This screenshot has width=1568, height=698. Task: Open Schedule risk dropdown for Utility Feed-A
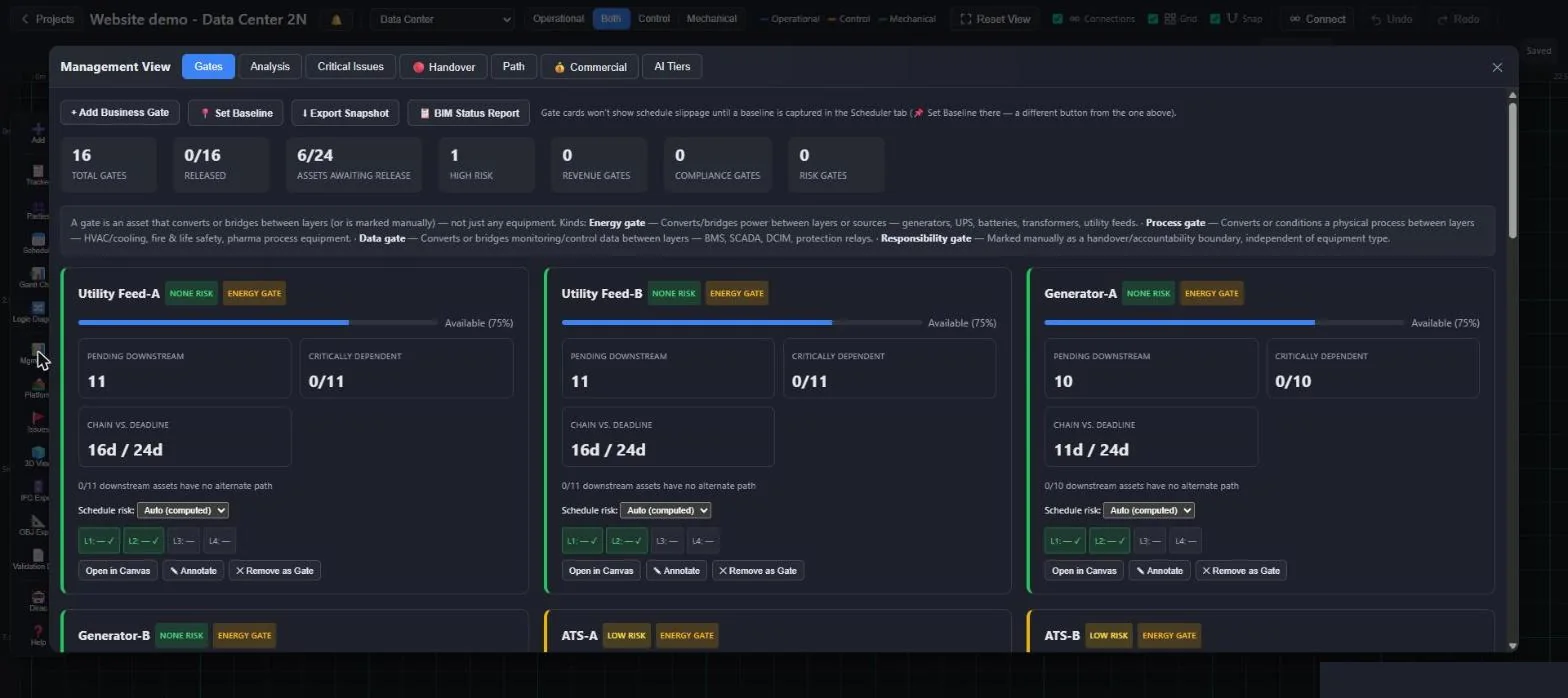point(182,510)
